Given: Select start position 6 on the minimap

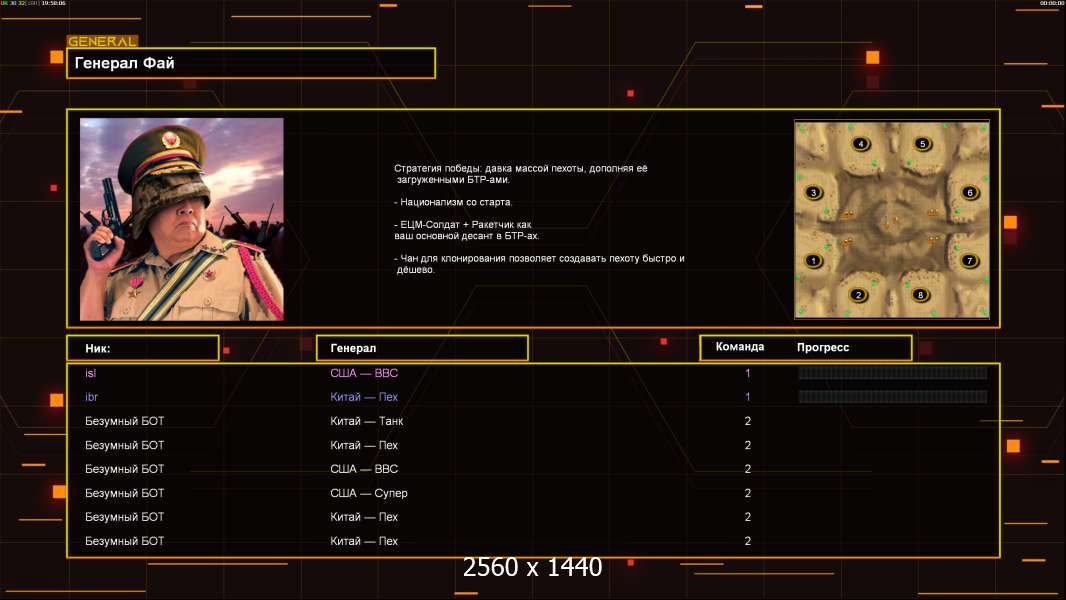Looking at the screenshot, I should (x=968, y=192).
